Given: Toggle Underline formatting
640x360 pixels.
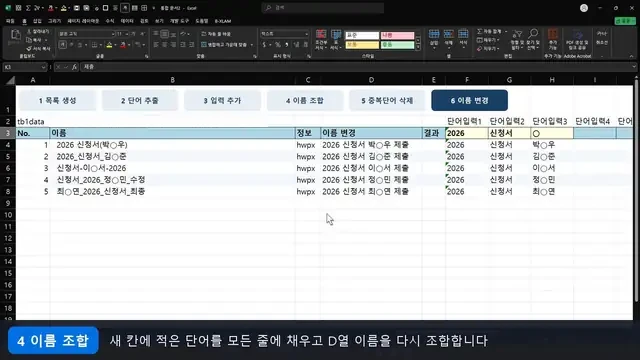Looking at the screenshot, I should 80,45.
